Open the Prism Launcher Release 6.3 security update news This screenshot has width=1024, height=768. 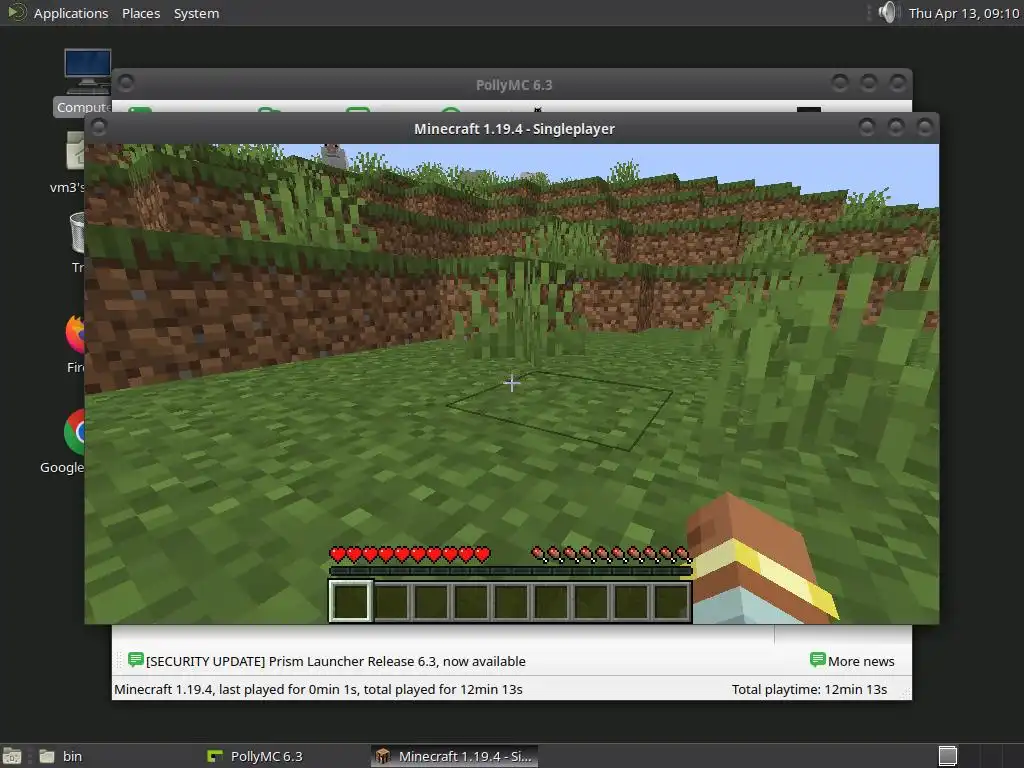point(336,661)
